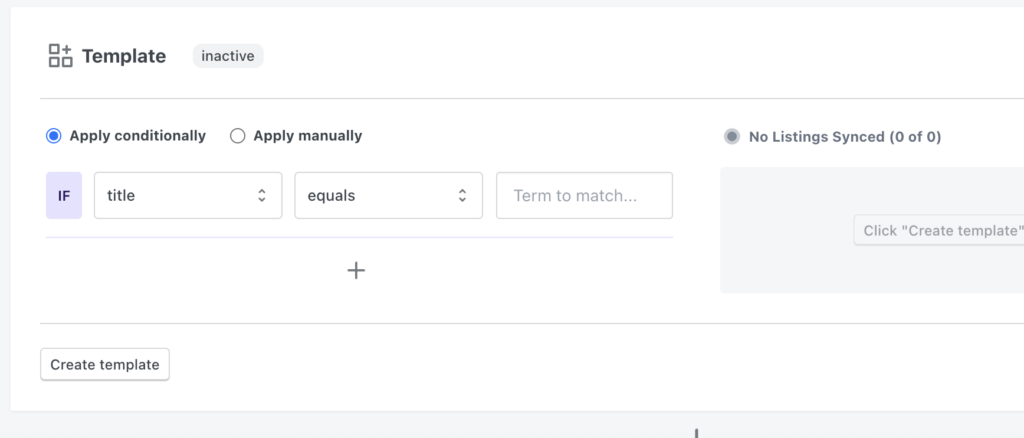Image resolution: width=1024 pixels, height=438 pixels.
Task: Click the up-down arrows on title selector
Action: (x=262, y=196)
